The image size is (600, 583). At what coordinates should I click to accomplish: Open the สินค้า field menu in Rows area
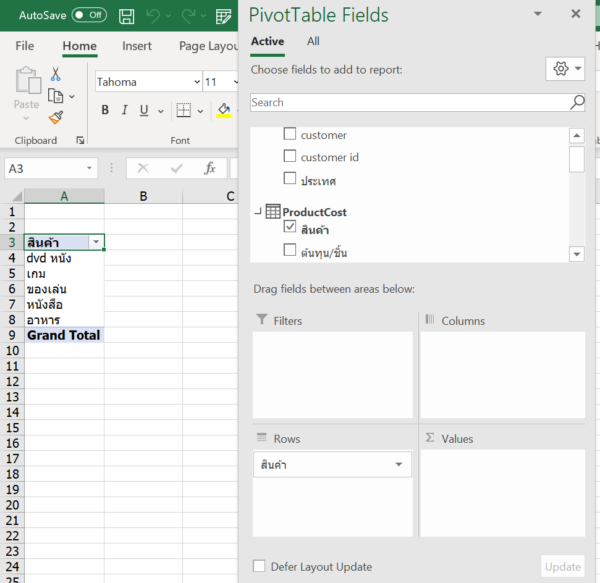coord(399,464)
